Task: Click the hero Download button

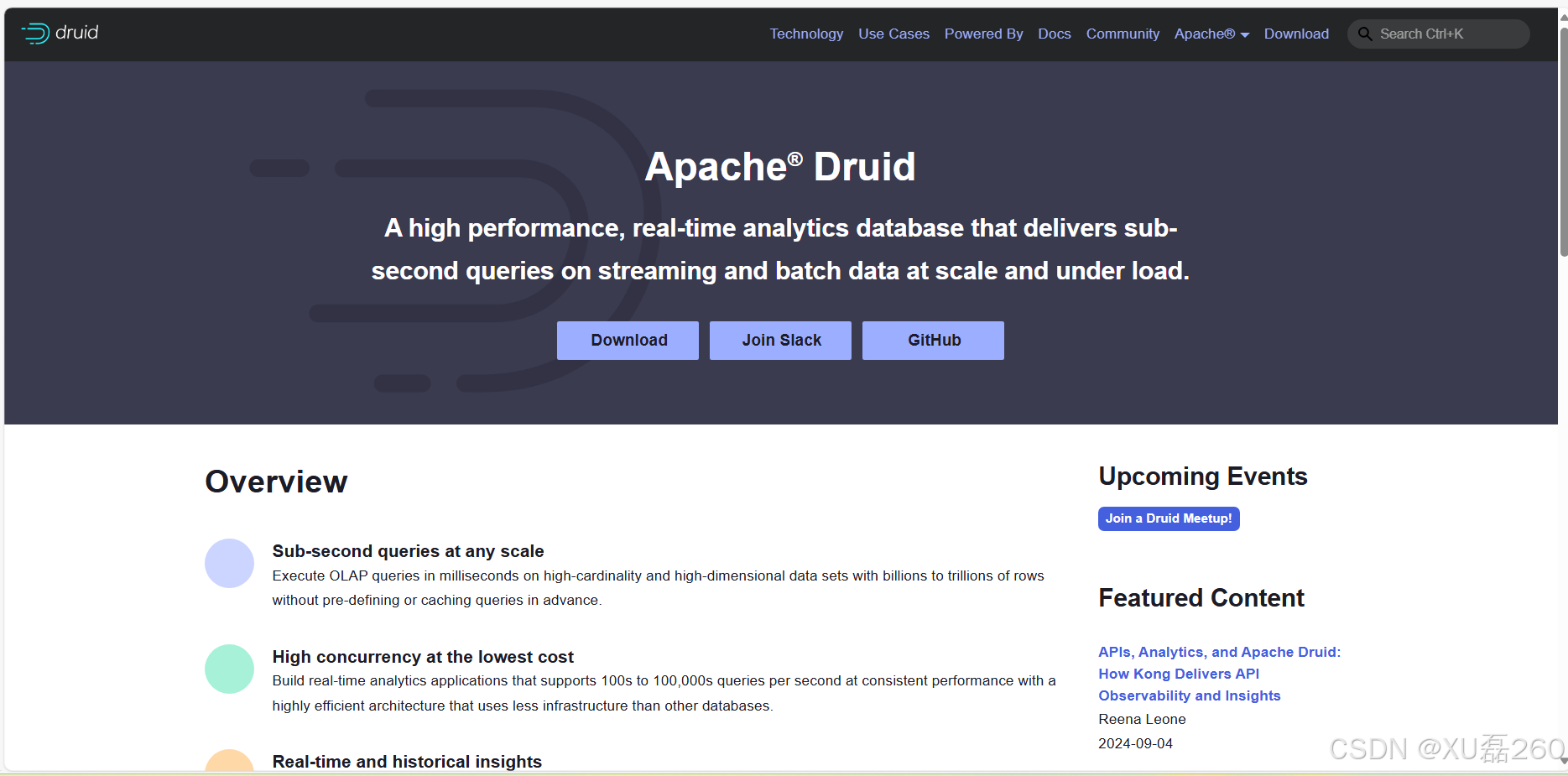Action: tap(628, 341)
